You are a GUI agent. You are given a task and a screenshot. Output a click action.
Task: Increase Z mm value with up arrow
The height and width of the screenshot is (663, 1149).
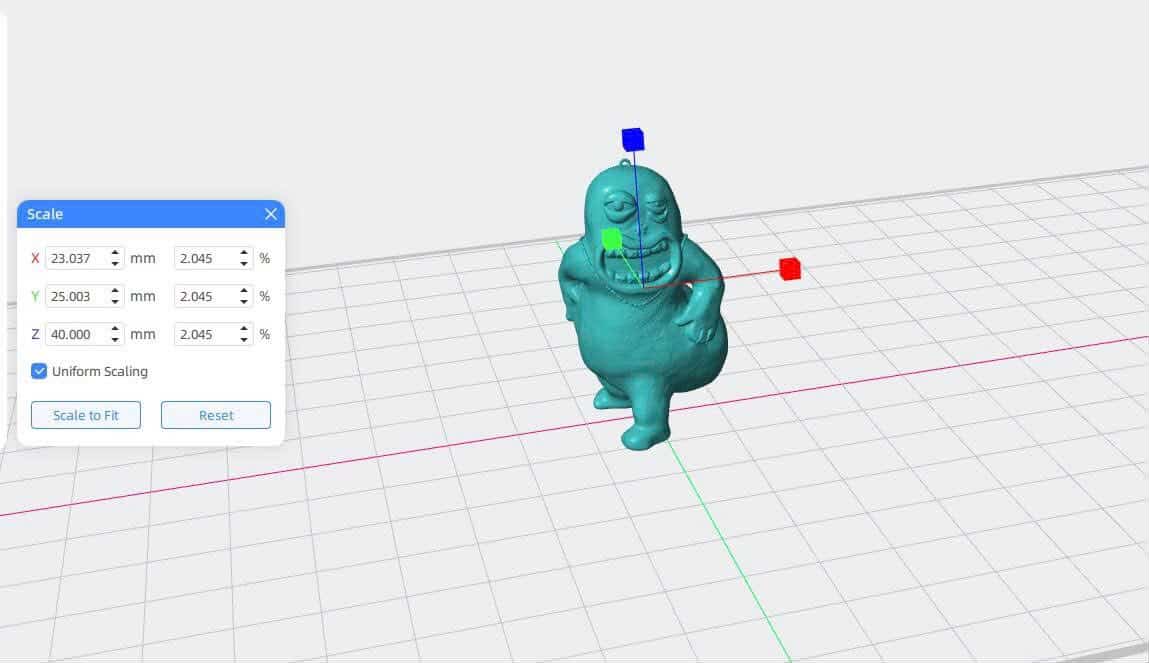pos(115,329)
